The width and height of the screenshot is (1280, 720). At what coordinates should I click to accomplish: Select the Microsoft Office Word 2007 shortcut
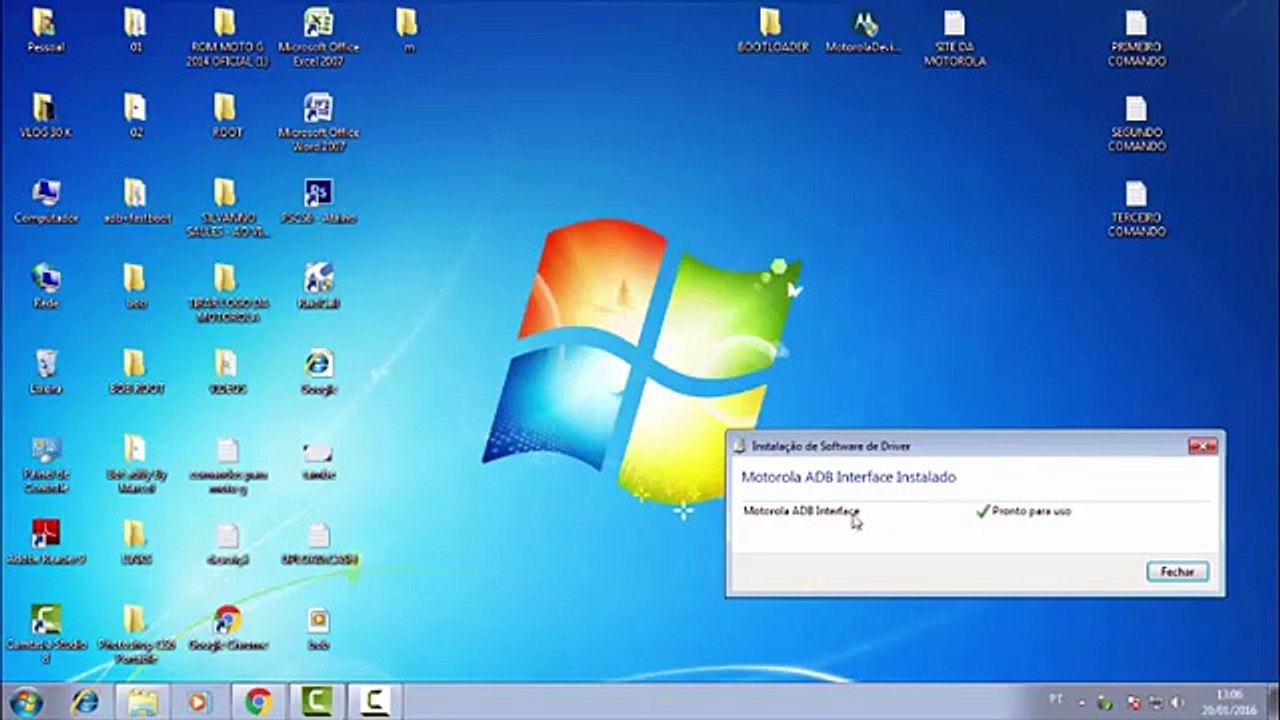318,123
